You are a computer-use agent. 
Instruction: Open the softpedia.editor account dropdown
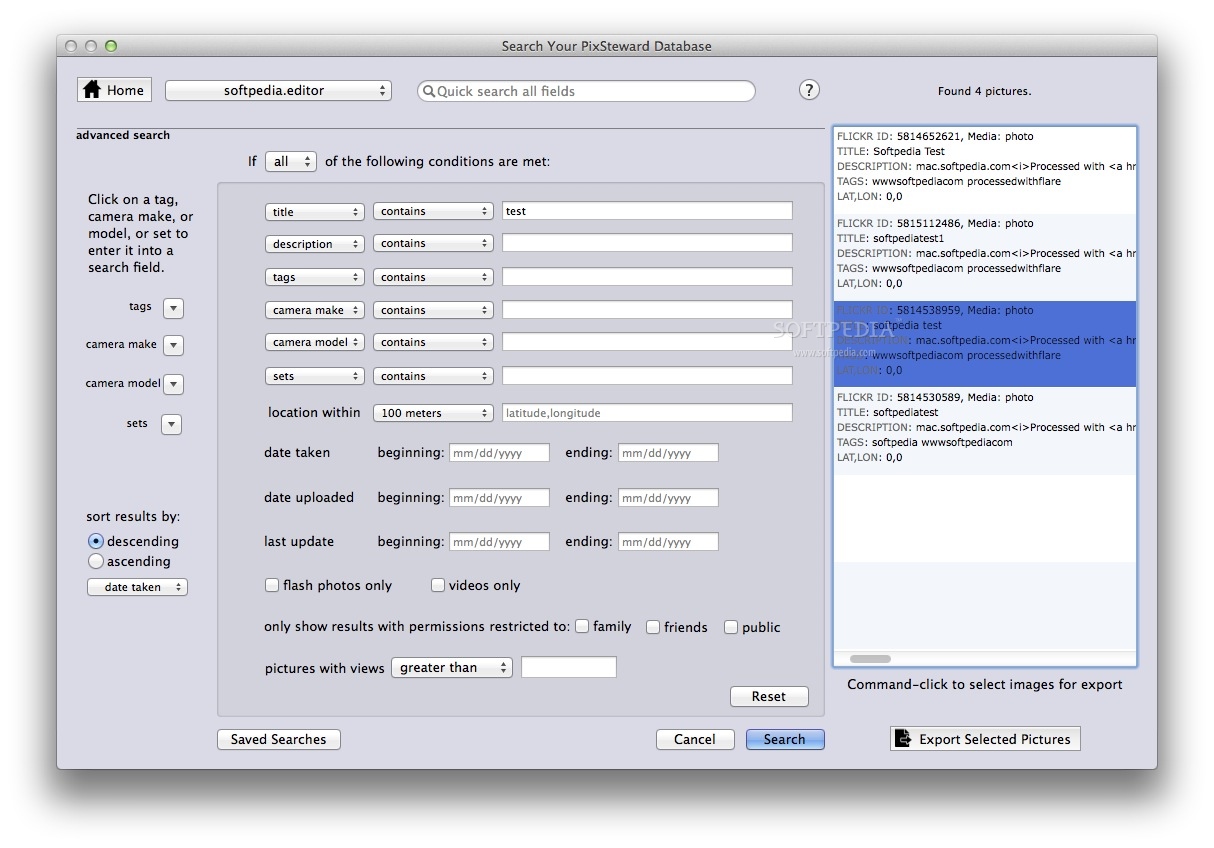pos(278,90)
